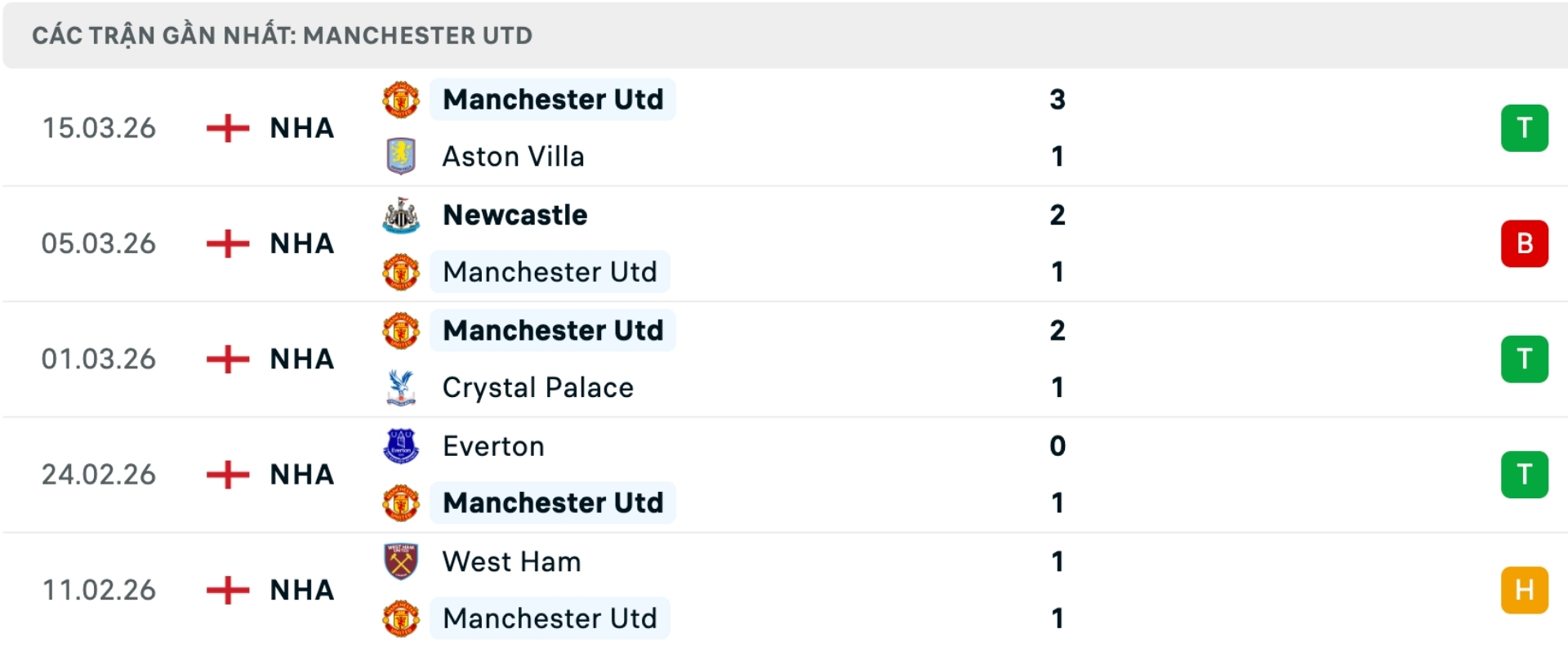Open the Everton team link

[x=493, y=446]
